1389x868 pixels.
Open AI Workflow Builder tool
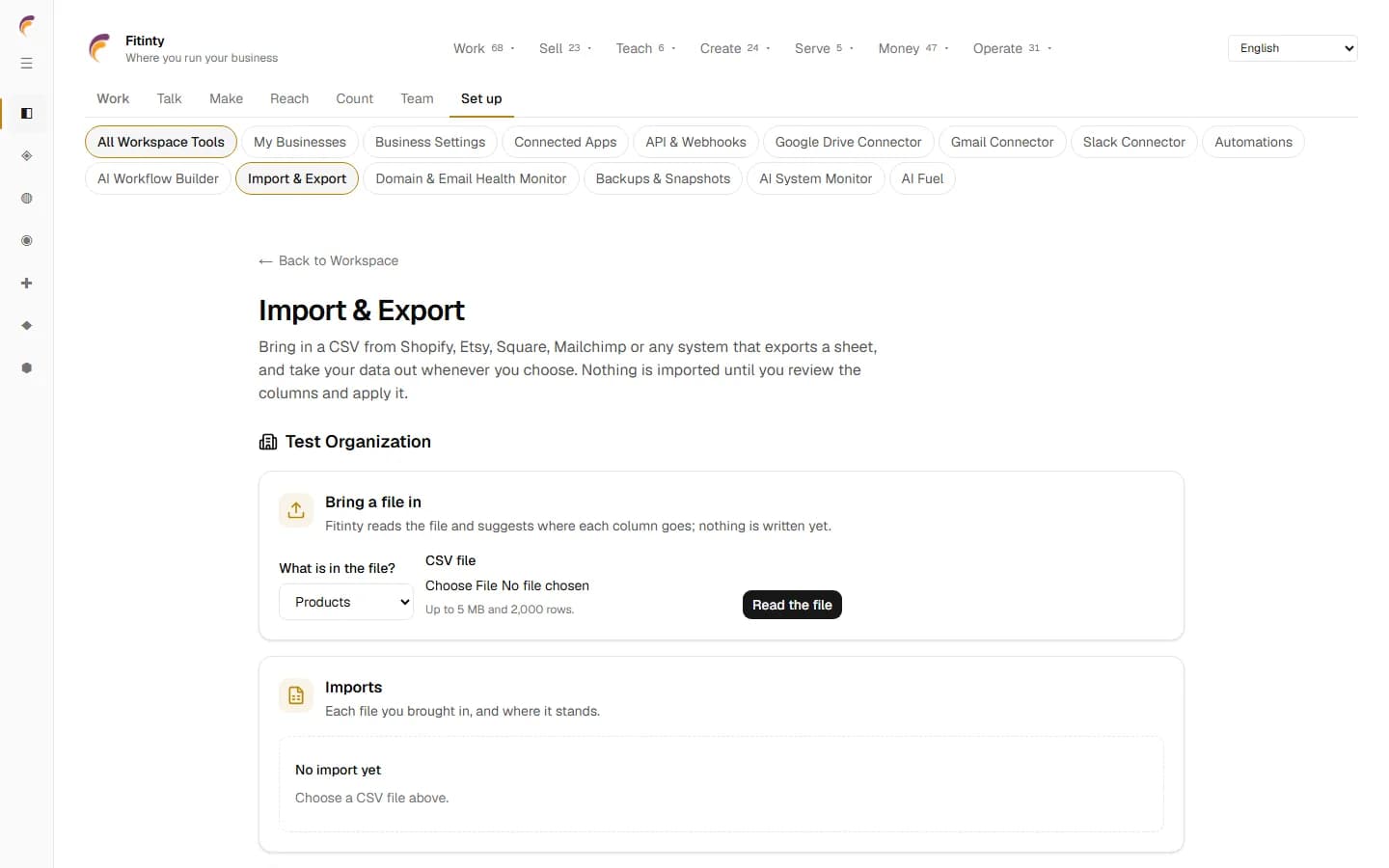pos(158,178)
